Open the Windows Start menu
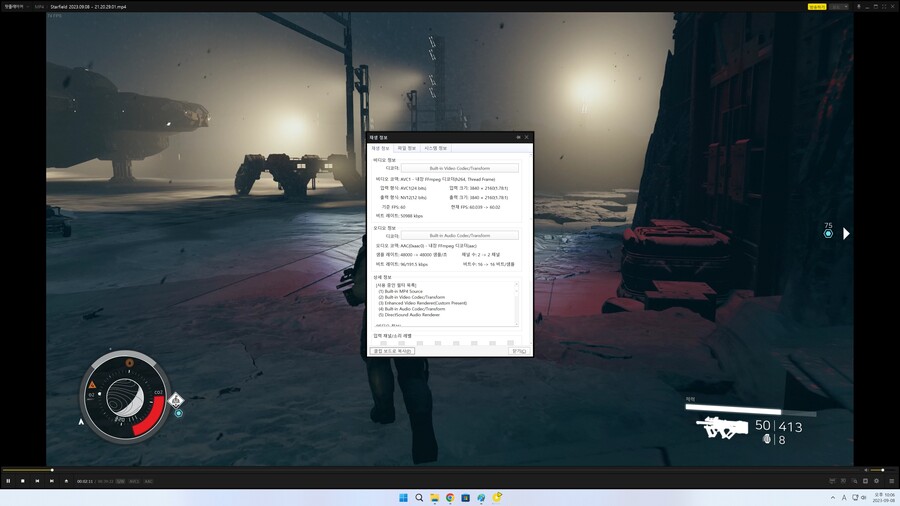Image resolution: width=900 pixels, height=506 pixels. point(404,497)
